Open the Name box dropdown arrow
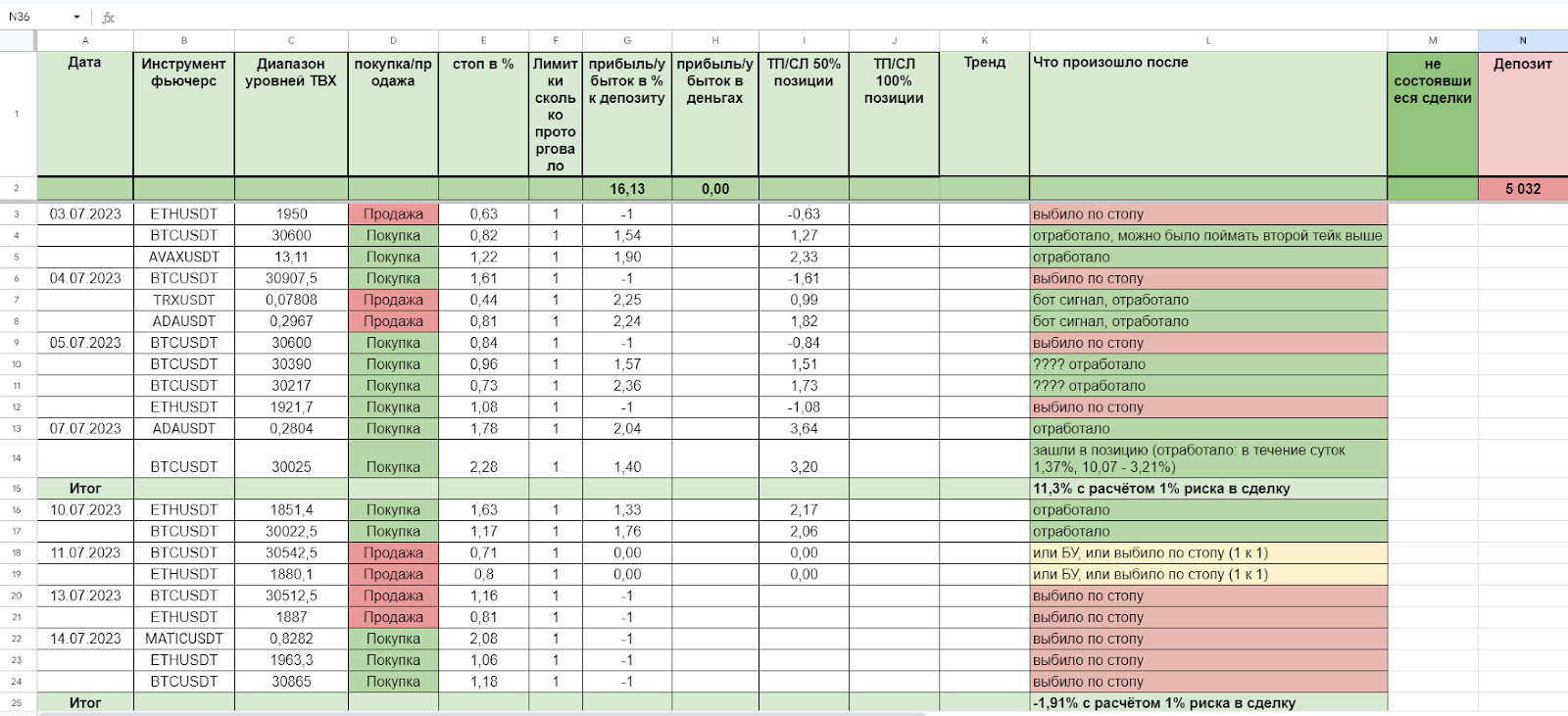 click(x=76, y=17)
